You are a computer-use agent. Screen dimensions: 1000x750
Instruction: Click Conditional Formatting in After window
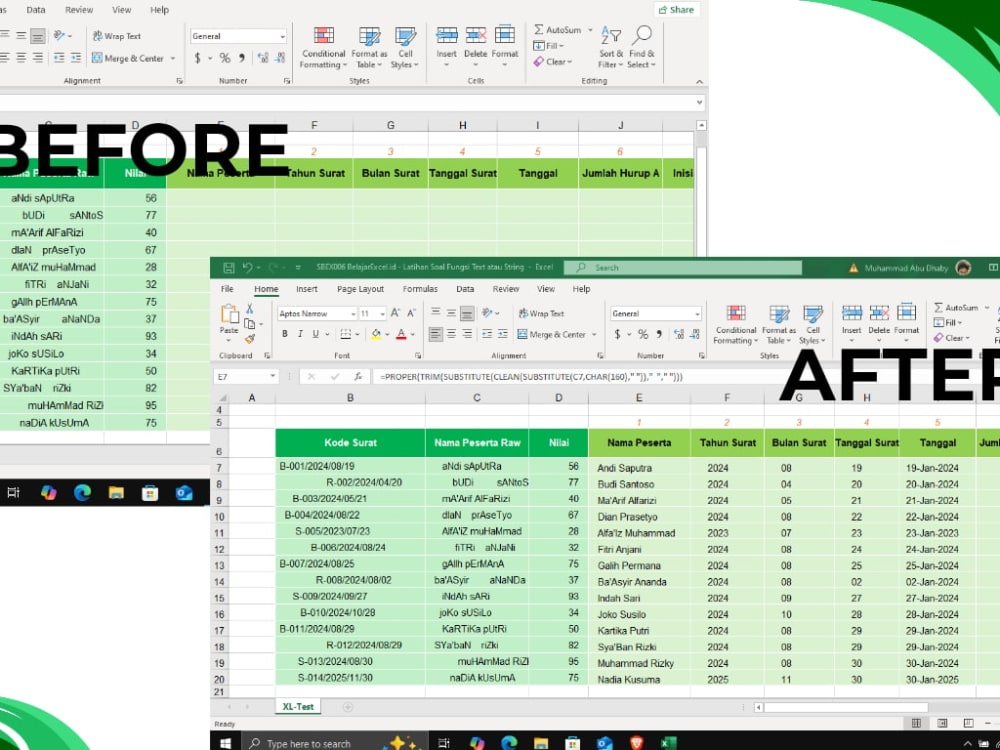pyautogui.click(x=735, y=325)
